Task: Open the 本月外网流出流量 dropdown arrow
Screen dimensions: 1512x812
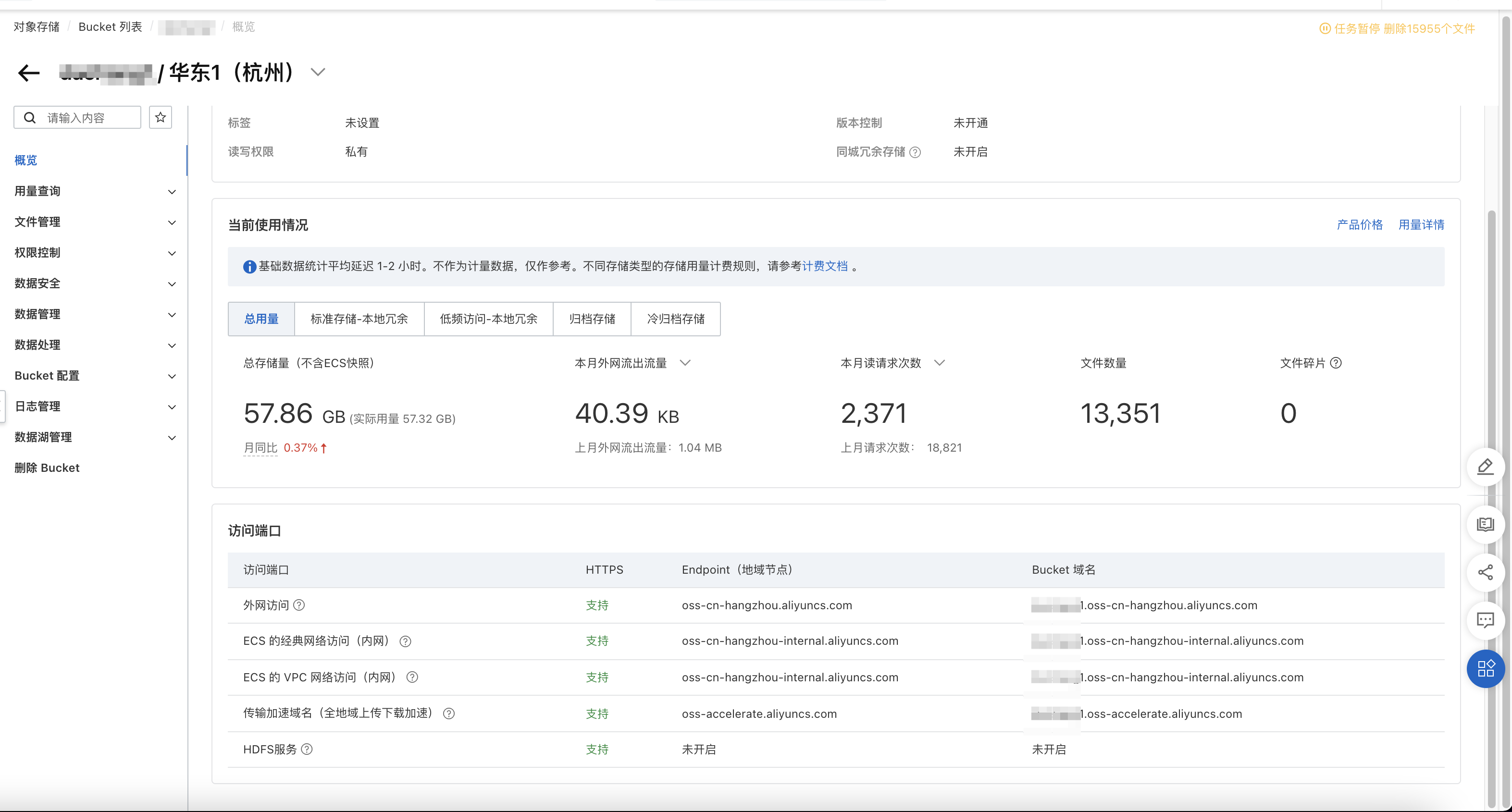Action: point(685,363)
